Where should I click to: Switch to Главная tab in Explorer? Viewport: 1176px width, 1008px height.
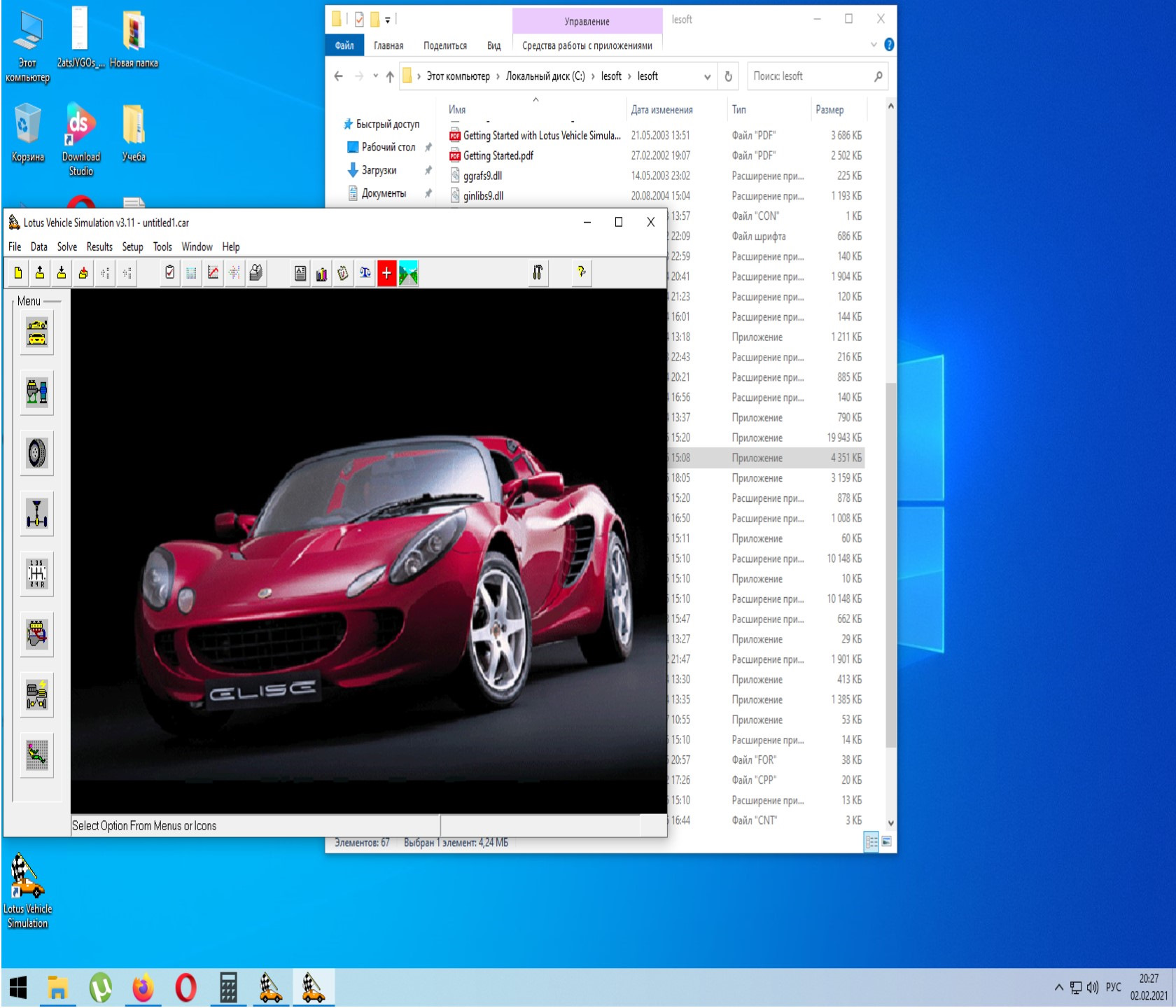[388, 45]
